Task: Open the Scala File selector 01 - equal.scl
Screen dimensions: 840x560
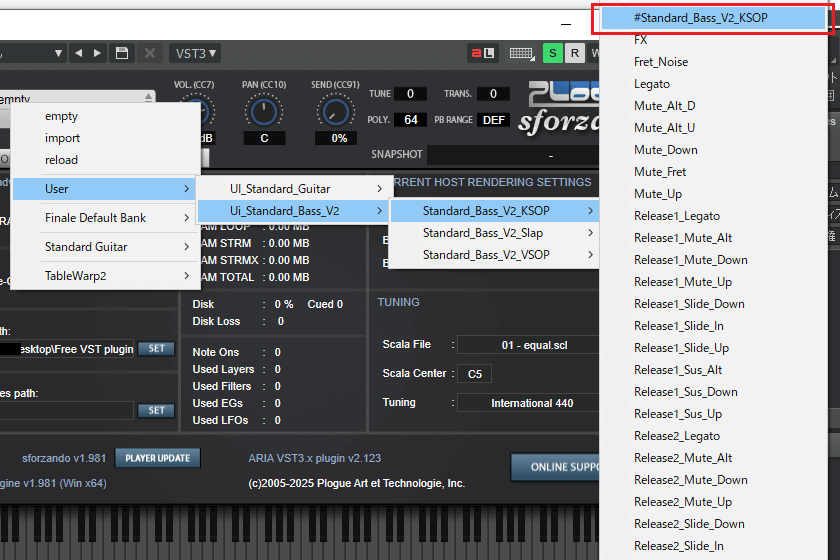Action: click(528, 345)
